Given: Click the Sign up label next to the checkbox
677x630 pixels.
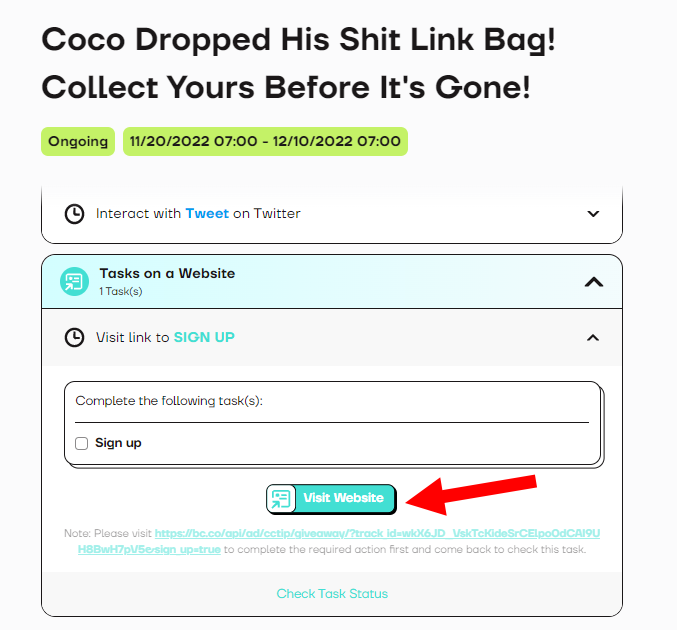Looking at the screenshot, I should point(118,443).
